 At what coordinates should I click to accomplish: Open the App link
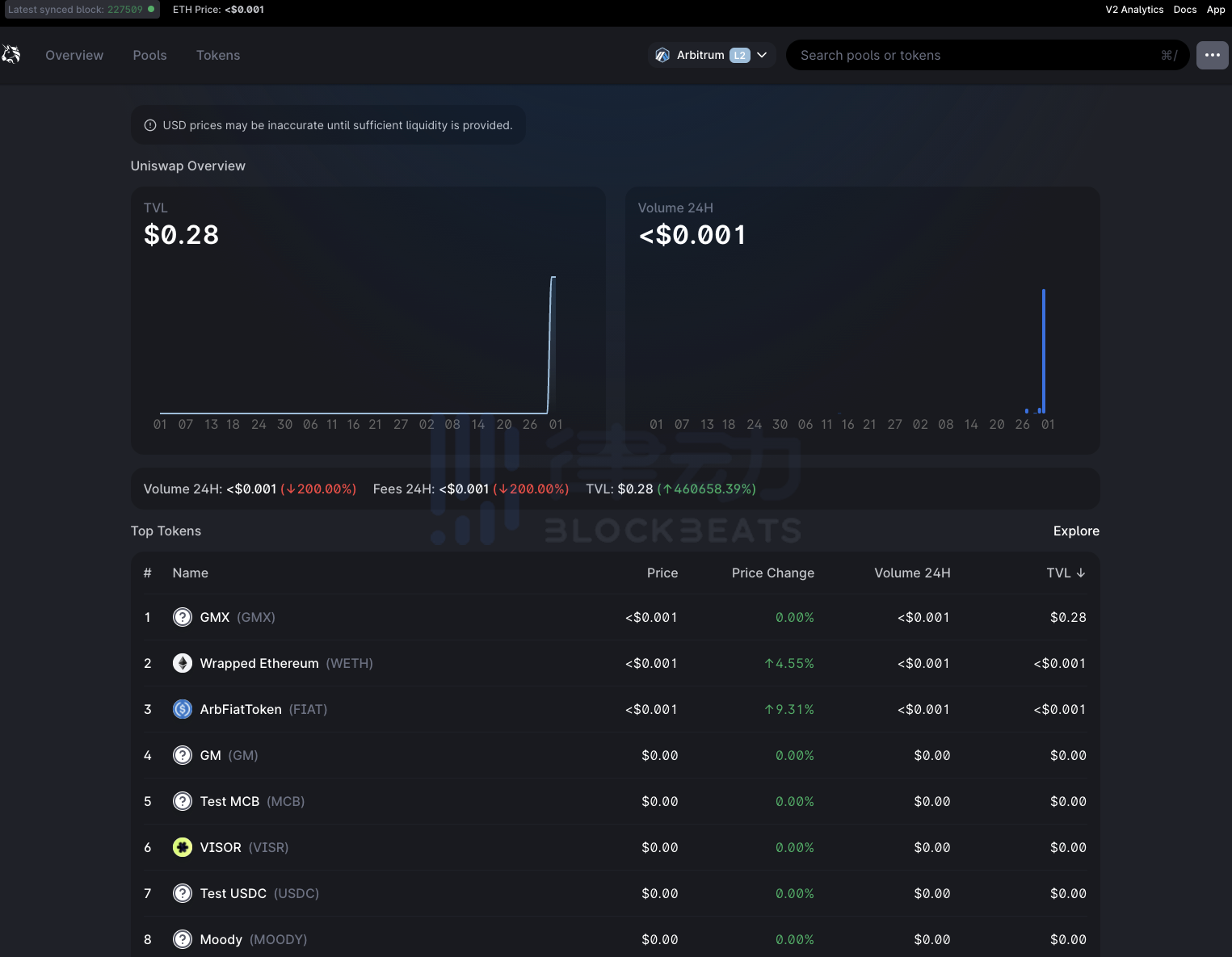1216,10
